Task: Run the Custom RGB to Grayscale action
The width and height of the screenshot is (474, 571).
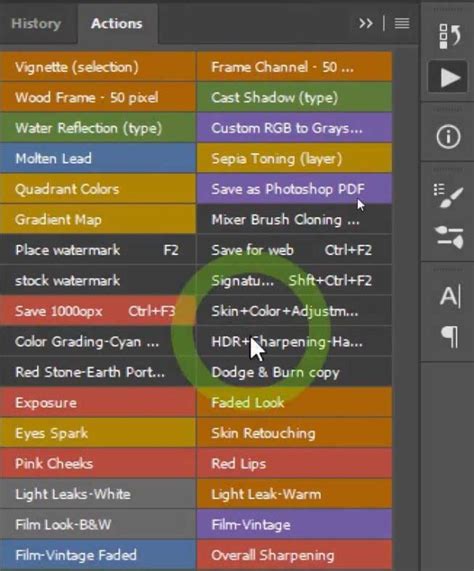Action: [x=295, y=128]
